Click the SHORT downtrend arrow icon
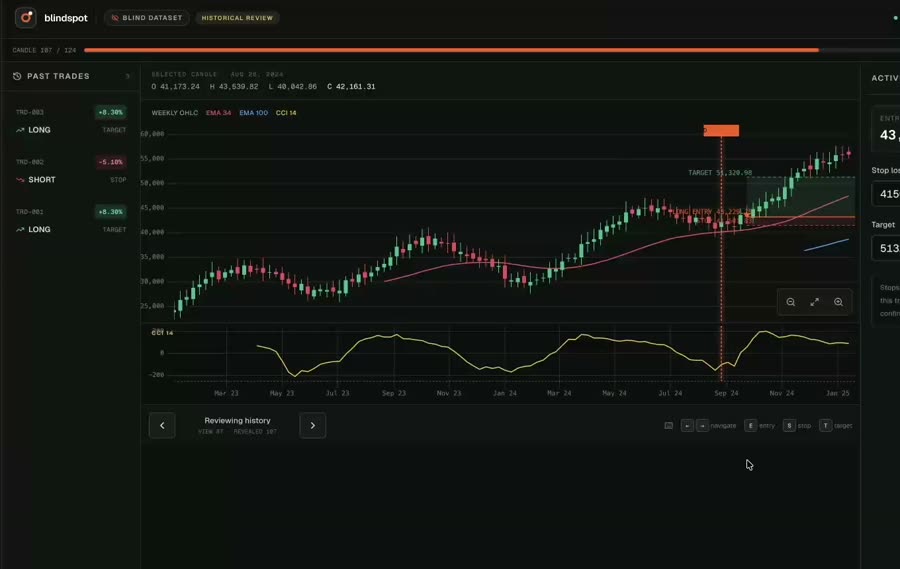 click(20, 180)
